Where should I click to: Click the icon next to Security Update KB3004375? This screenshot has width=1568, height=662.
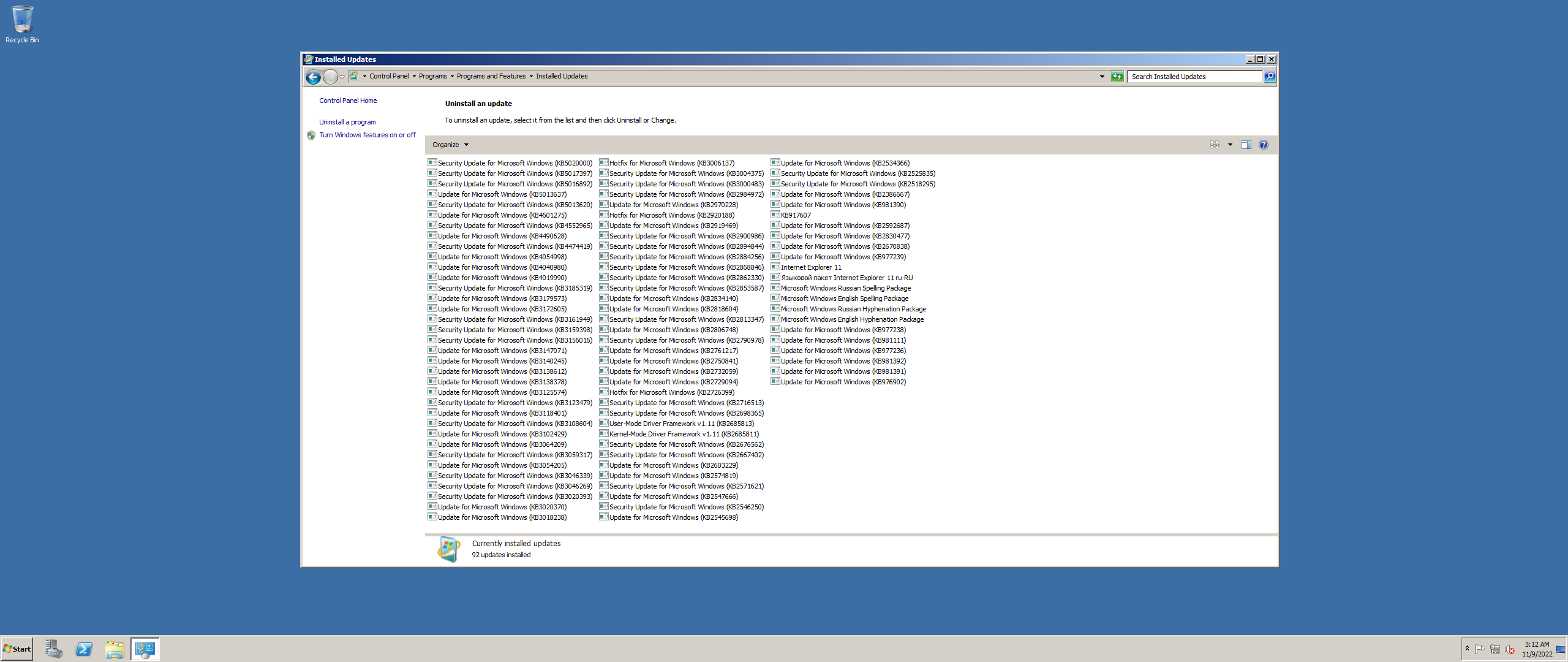(x=604, y=173)
